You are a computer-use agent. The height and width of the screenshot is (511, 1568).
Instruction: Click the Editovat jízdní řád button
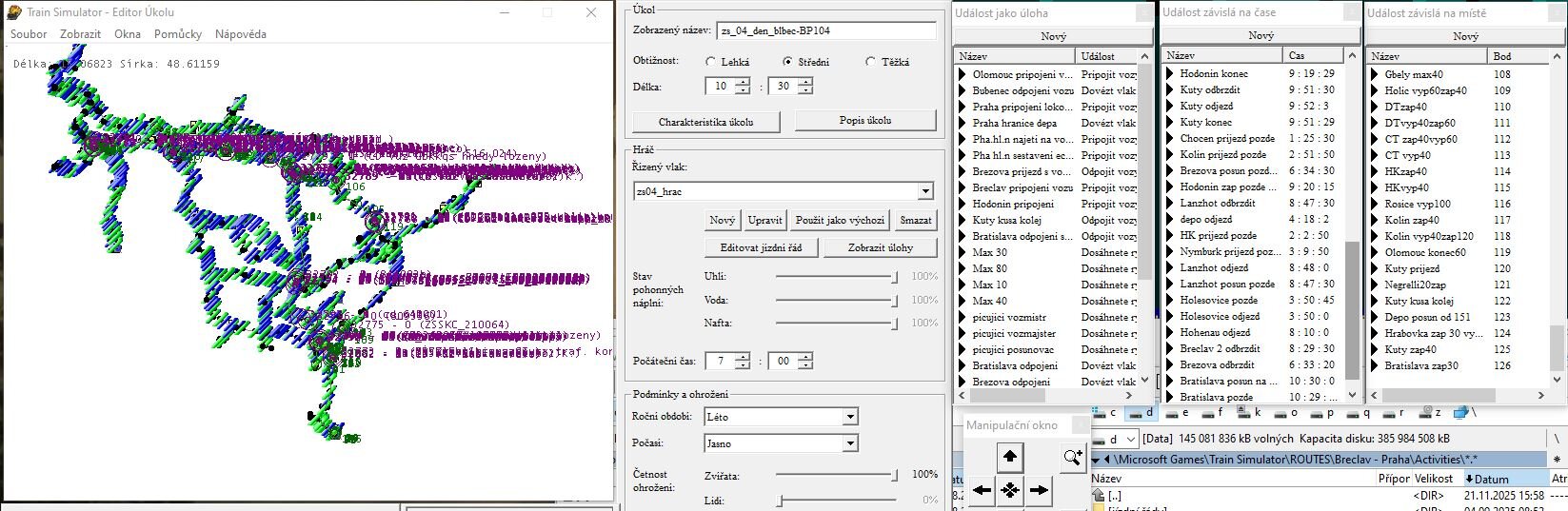(x=761, y=247)
